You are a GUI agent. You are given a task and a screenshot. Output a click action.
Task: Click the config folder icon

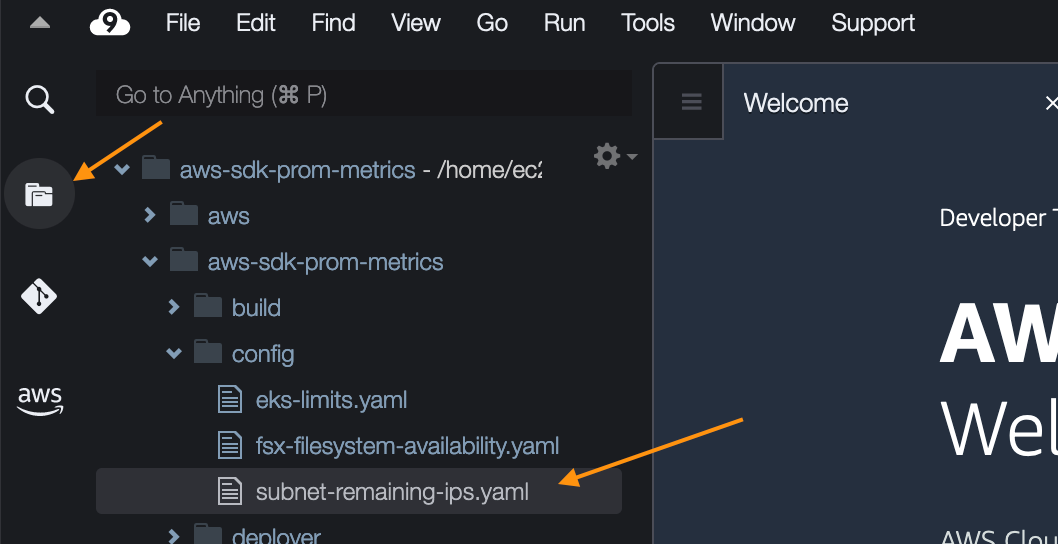tap(208, 352)
